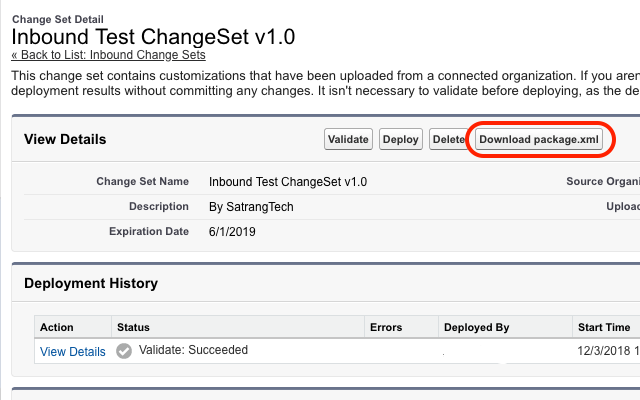Click the Validate: Succeeded status text
This screenshot has width=640, height=400.
(x=193, y=350)
